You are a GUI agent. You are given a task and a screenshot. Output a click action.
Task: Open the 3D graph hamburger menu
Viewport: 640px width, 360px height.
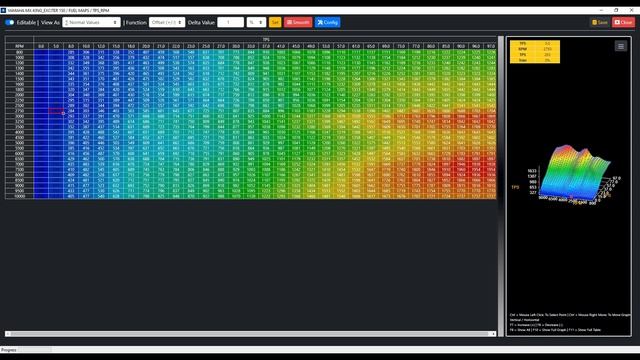(x=621, y=46)
